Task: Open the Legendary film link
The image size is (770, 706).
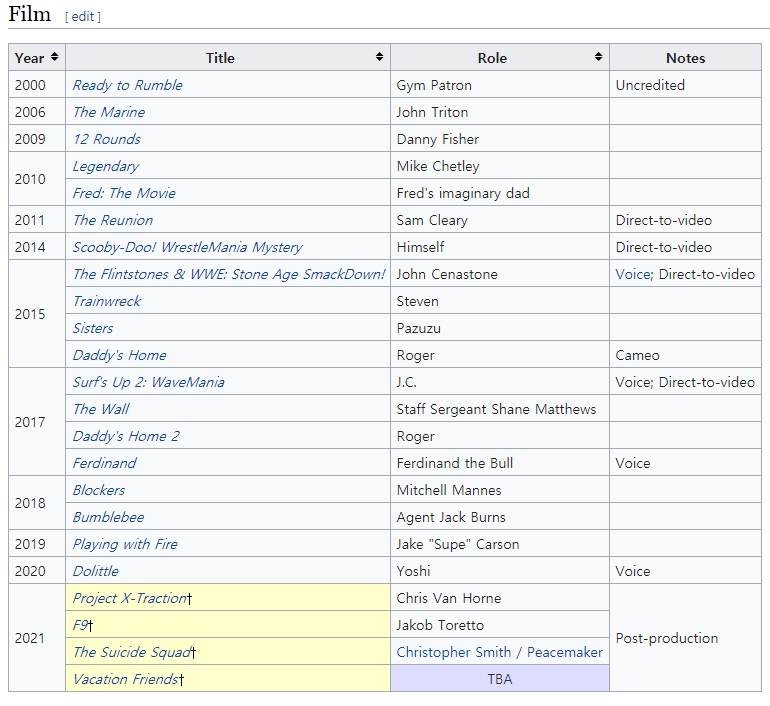Action: (x=106, y=166)
